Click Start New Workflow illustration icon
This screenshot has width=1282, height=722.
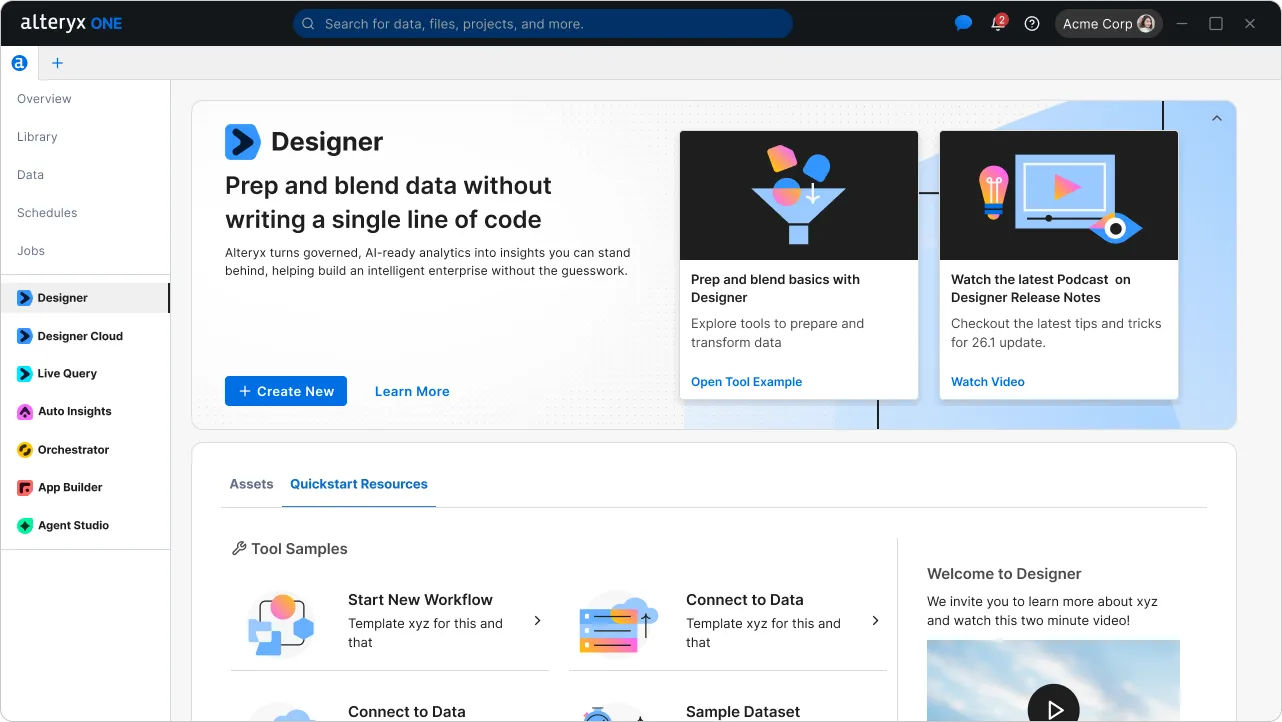281,623
